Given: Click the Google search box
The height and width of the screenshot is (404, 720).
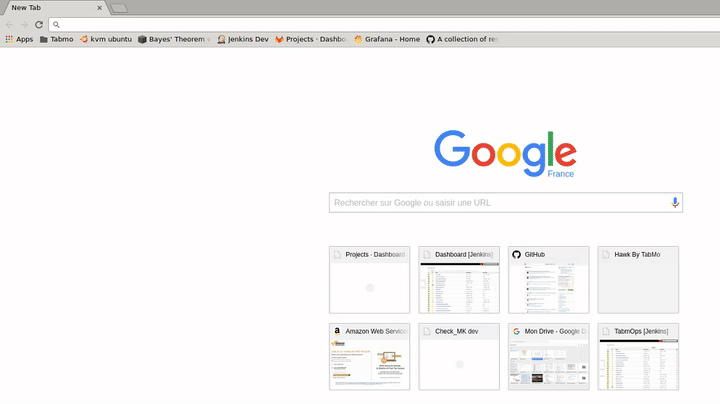Looking at the screenshot, I should coord(500,202).
